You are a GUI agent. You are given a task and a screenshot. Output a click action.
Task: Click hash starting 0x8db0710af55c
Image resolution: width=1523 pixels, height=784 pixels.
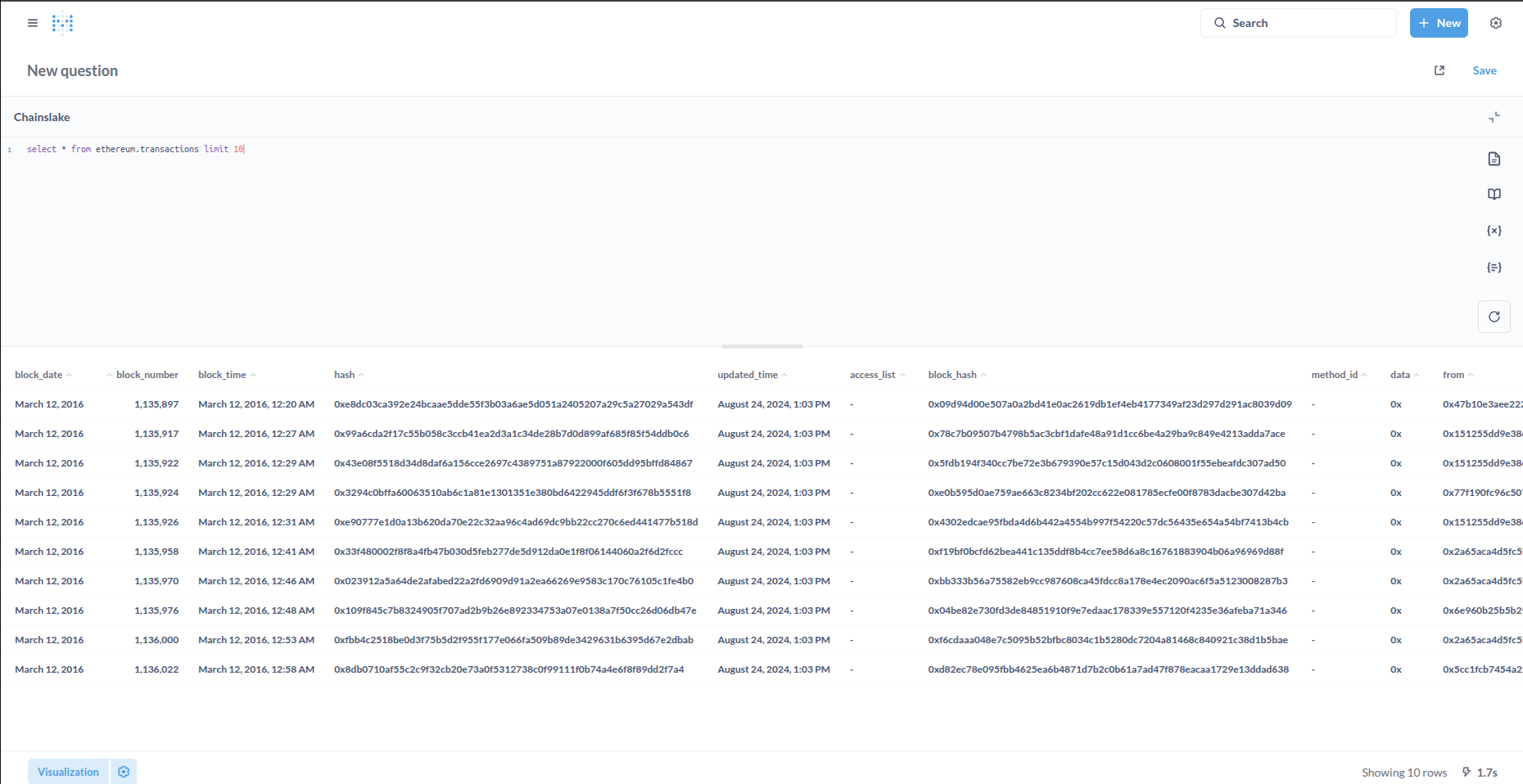pos(509,669)
